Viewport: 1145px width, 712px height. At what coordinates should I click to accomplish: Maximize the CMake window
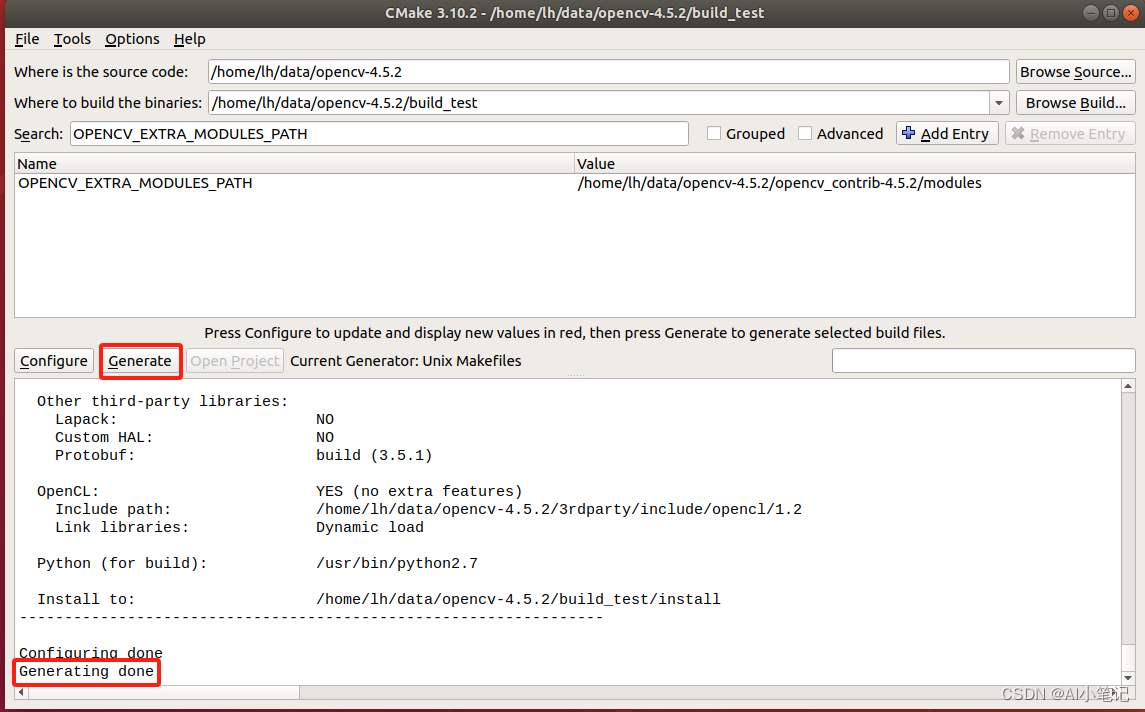click(1111, 12)
